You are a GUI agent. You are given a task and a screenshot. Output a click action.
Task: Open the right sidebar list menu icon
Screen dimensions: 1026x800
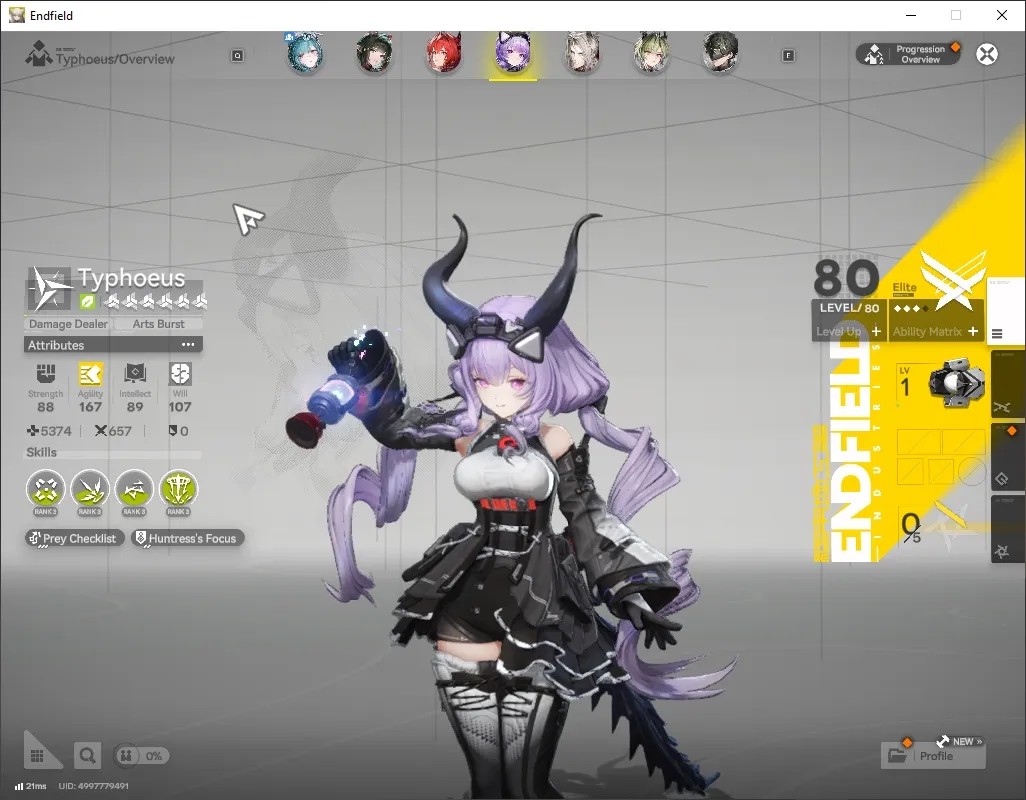click(997, 334)
